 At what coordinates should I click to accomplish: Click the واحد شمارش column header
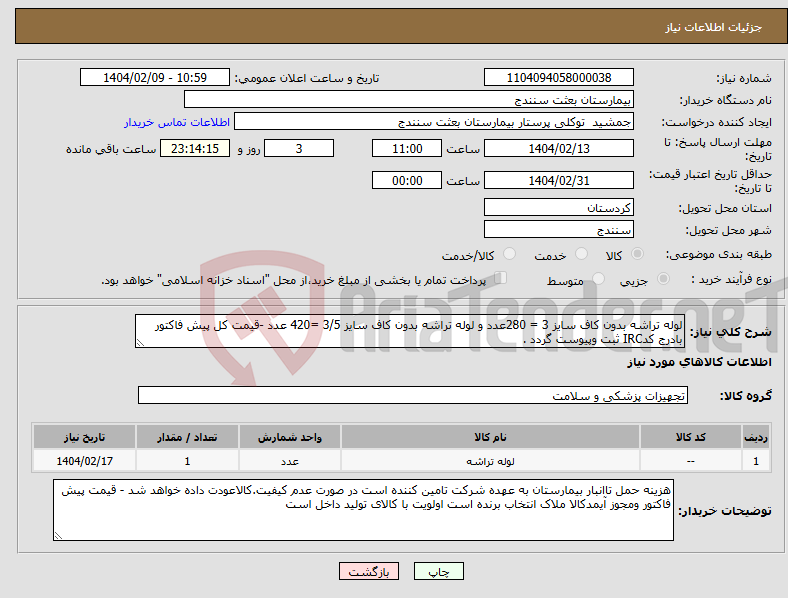tap(290, 437)
